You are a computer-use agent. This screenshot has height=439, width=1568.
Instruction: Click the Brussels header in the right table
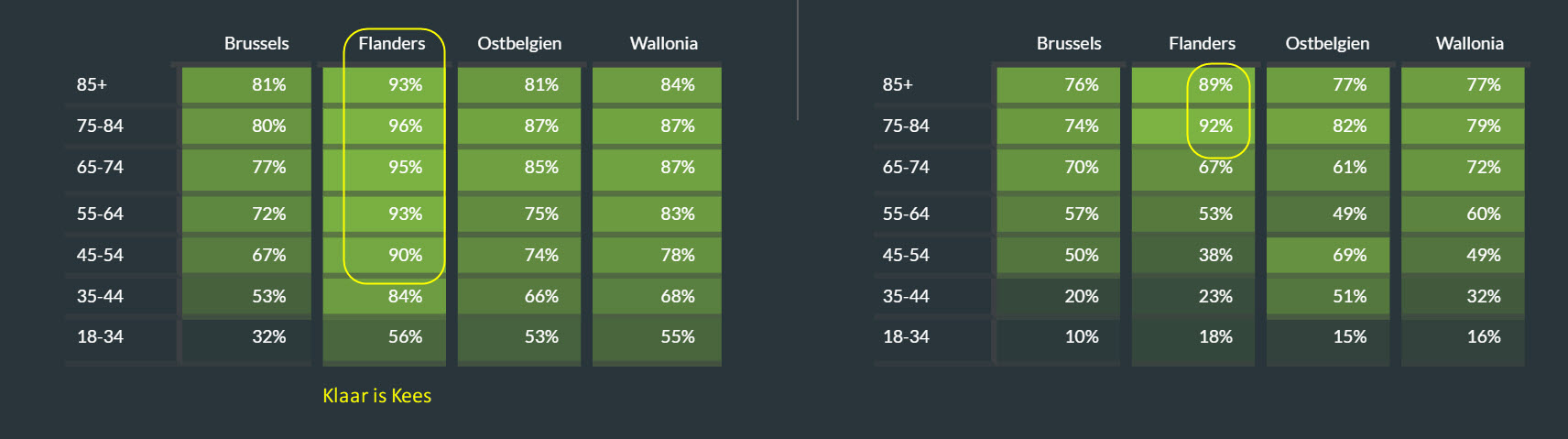(x=1069, y=43)
